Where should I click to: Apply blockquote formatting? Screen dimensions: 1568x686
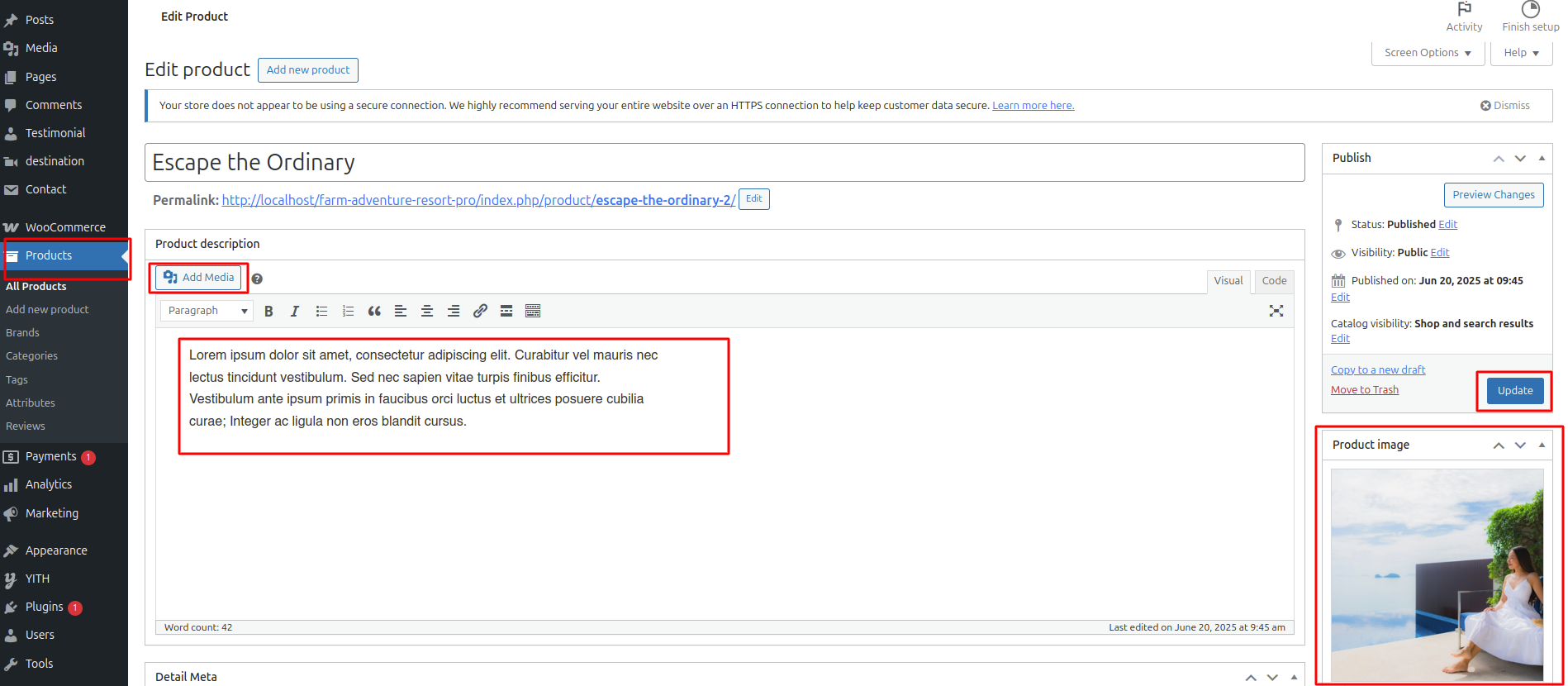tap(374, 312)
